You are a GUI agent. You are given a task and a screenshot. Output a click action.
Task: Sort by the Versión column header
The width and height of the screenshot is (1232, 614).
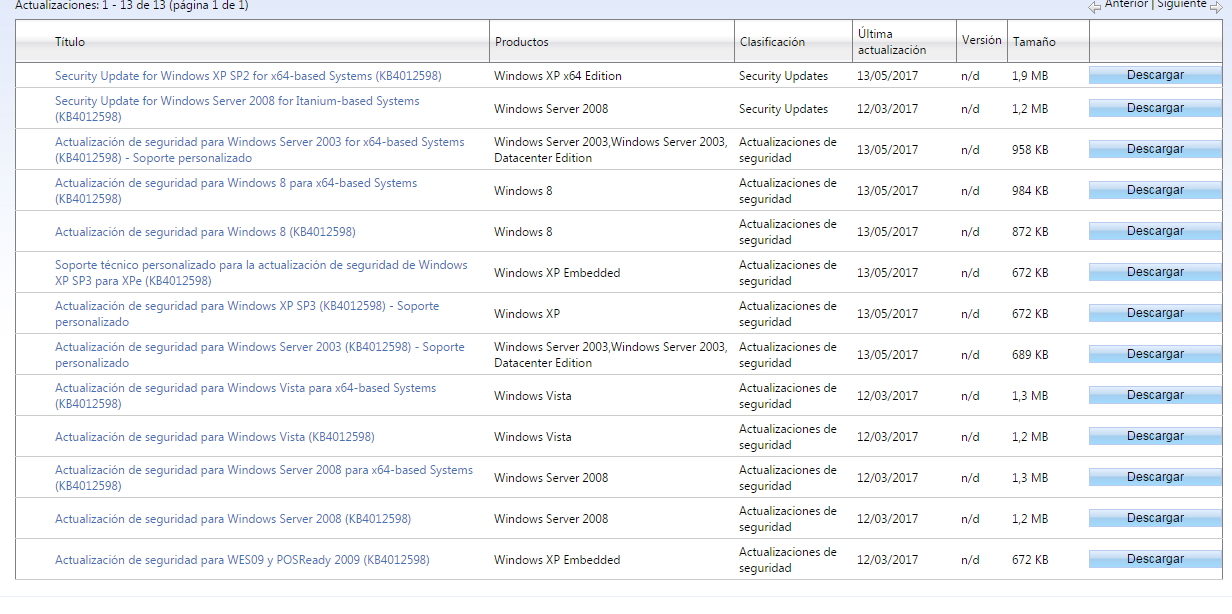point(981,41)
